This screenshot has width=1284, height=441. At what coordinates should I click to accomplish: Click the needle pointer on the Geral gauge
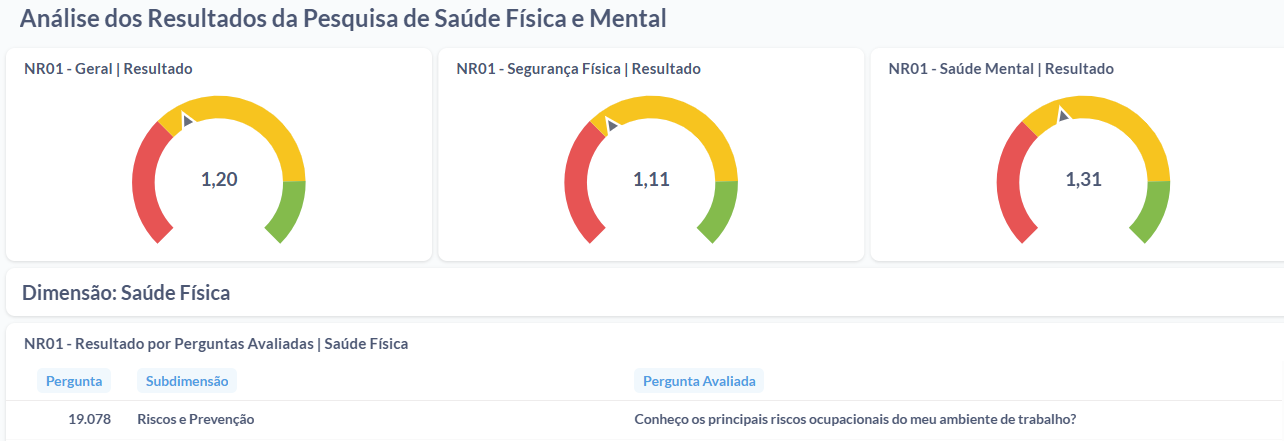[x=187, y=123]
